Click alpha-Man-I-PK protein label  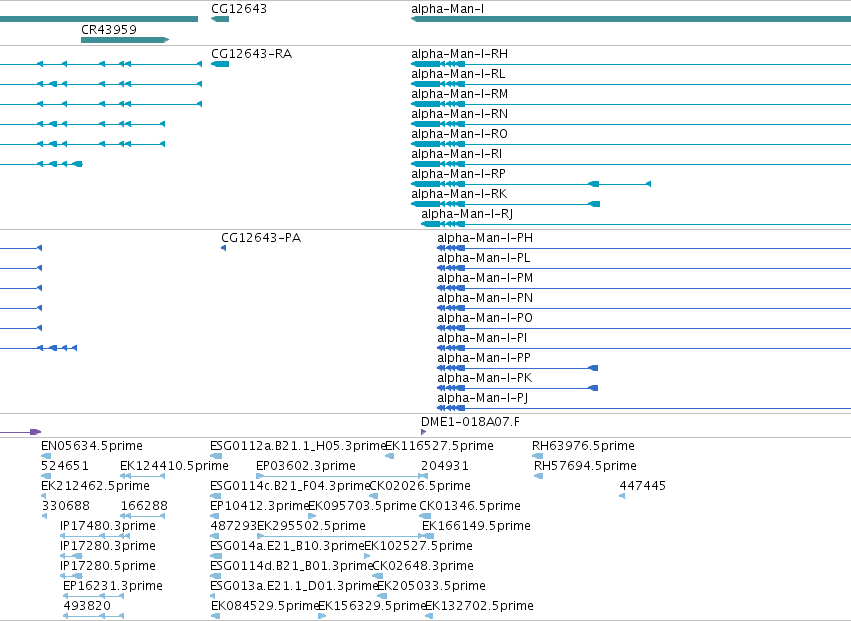485,378
